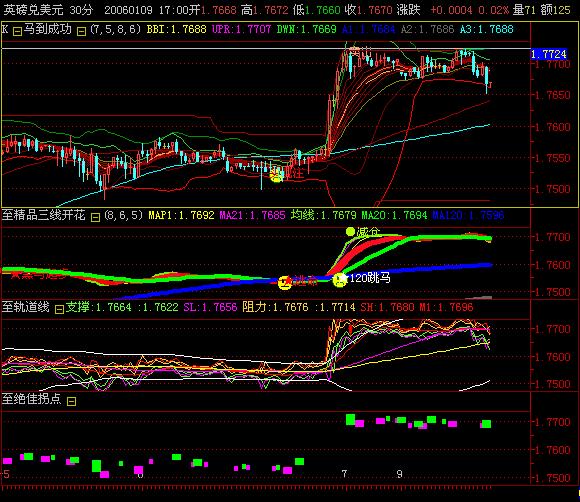Click the A1:1.7684 value
580x502 pixels.
click(x=368, y=29)
